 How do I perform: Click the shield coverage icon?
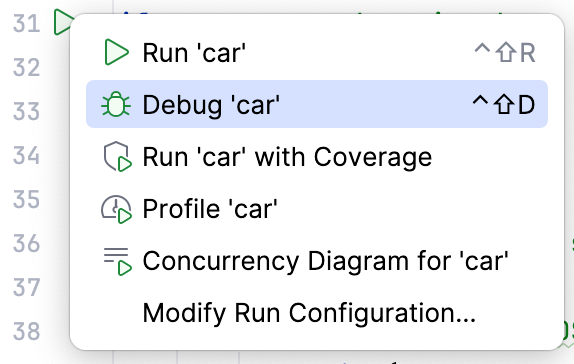[x=117, y=156]
